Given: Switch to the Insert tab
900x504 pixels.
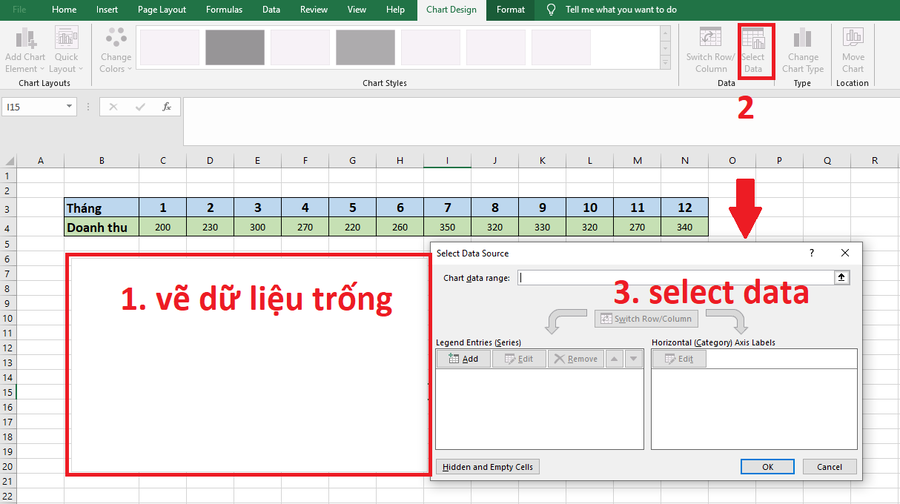Looking at the screenshot, I should pyautogui.click(x=107, y=10).
